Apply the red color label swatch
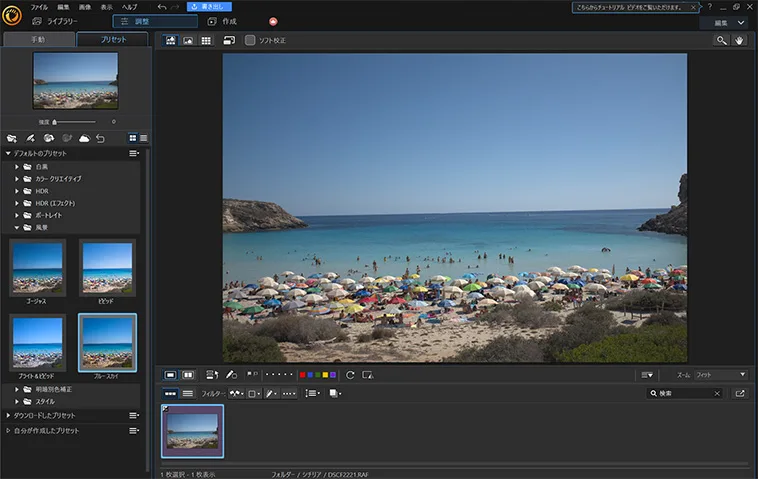Image resolution: width=758 pixels, height=479 pixels. 302,375
